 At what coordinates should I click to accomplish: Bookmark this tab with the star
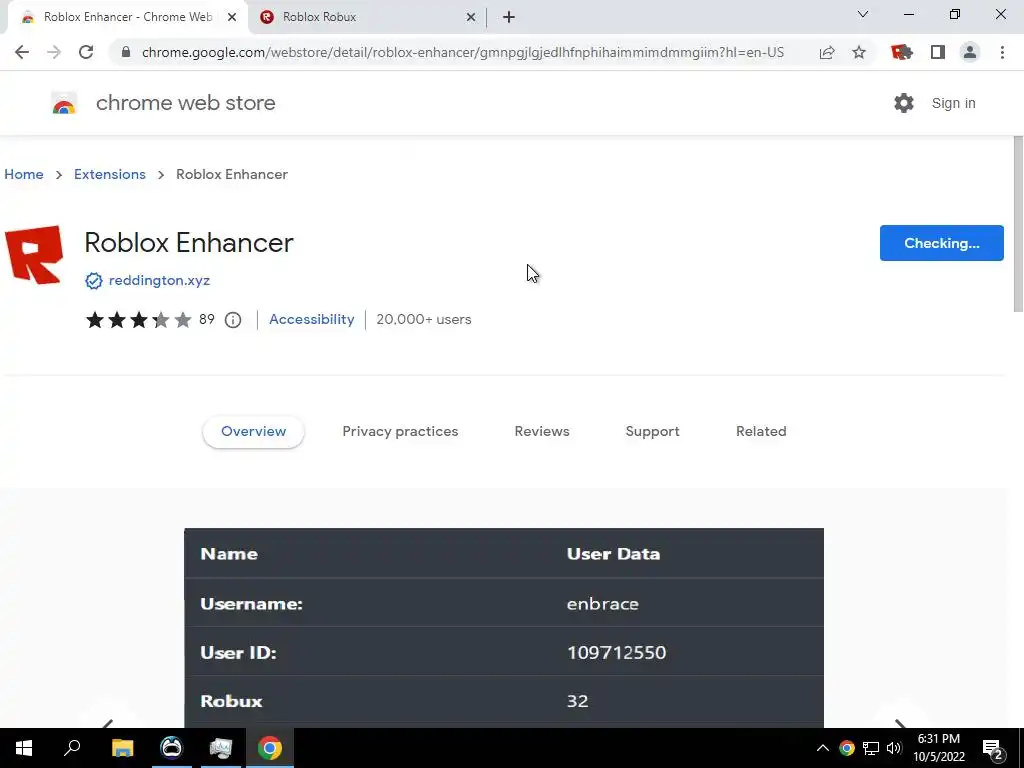[x=859, y=52]
